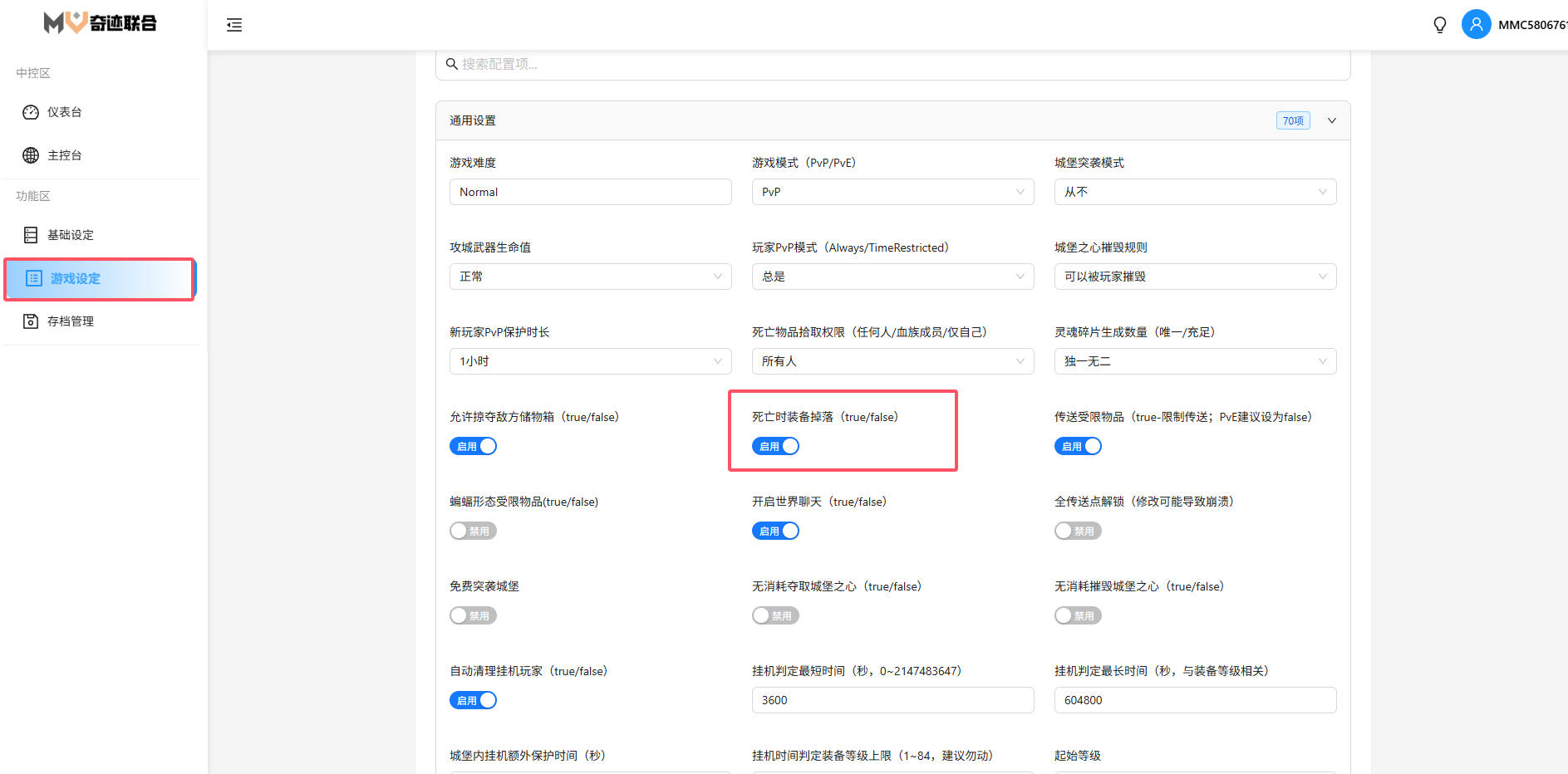Screen dimensions: 1568x774
Task: Enable the 蝙蝠形态受限物品 toggle
Action: (x=473, y=531)
